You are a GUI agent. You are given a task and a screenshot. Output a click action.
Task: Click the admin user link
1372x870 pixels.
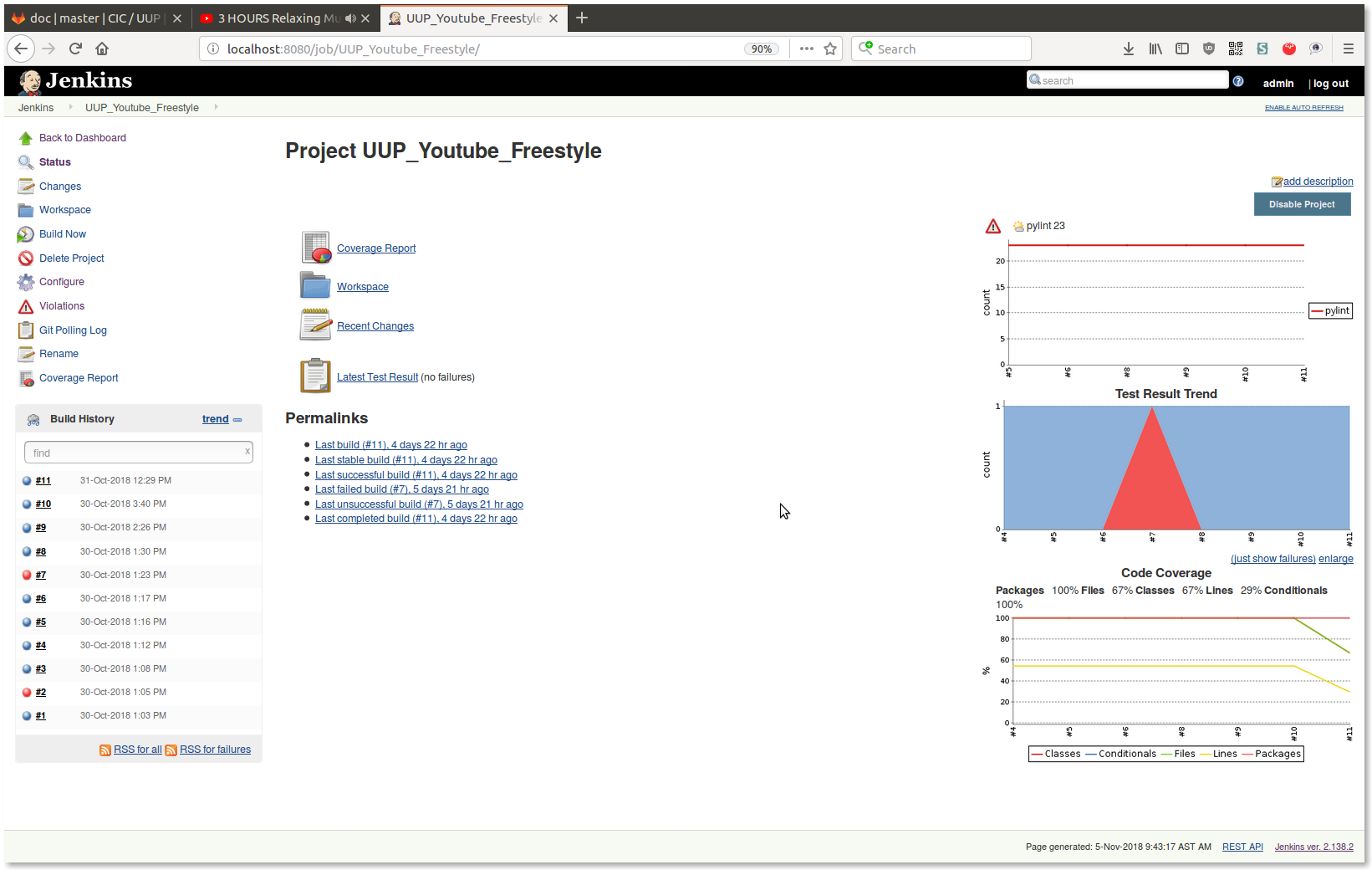click(x=1278, y=84)
